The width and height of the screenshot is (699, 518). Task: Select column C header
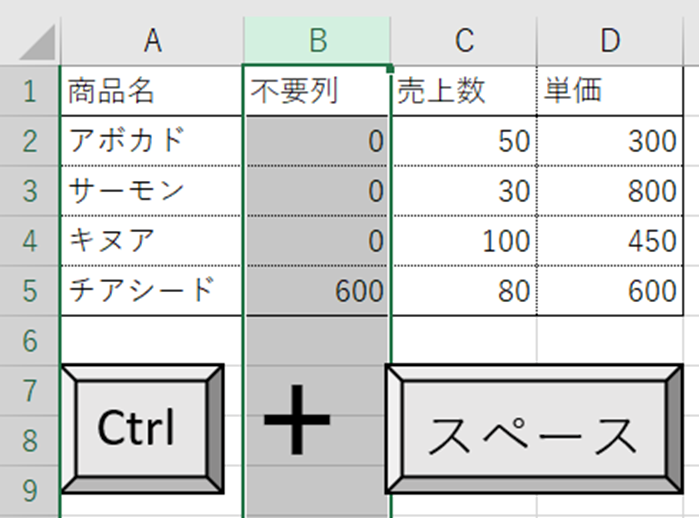[x=464, y=41]
